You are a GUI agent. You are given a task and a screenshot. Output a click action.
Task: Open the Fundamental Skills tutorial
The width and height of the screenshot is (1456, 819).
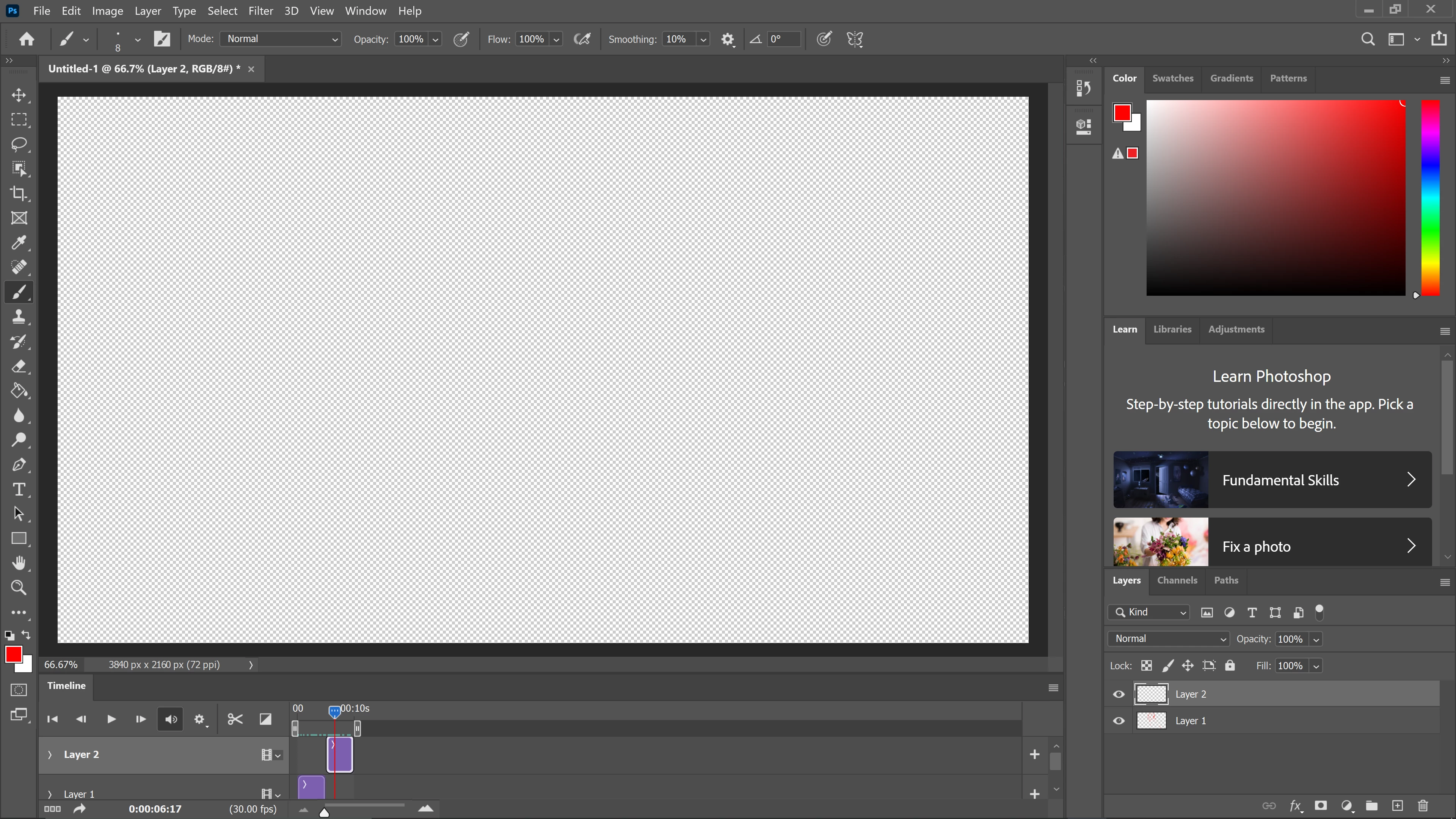(1272, 480)
